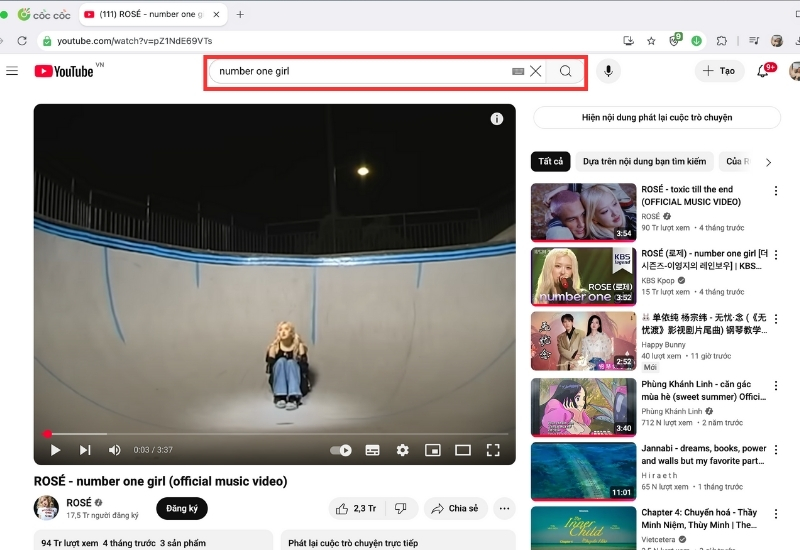Toggle subtitles/closed captions

coord(372,450)
